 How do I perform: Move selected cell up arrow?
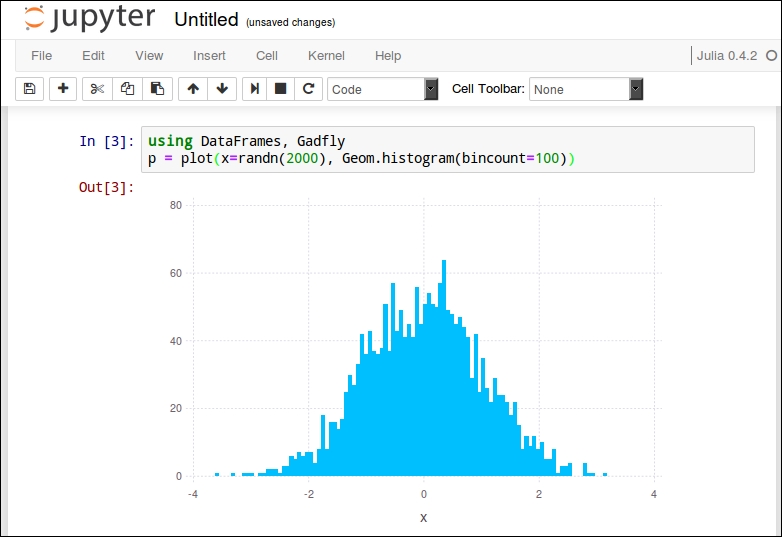pyautogui.click(x=193, y=89)
